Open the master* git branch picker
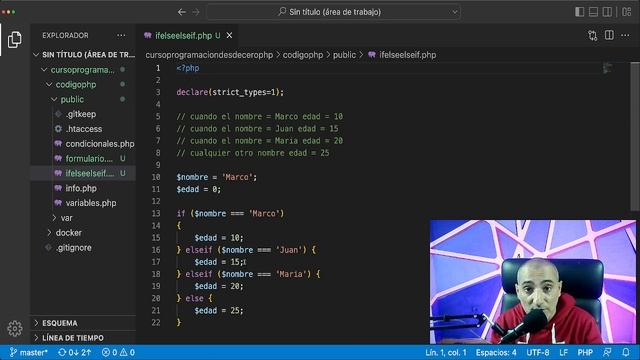The width and height of the screenshot is (640, 360). (28, 352)
